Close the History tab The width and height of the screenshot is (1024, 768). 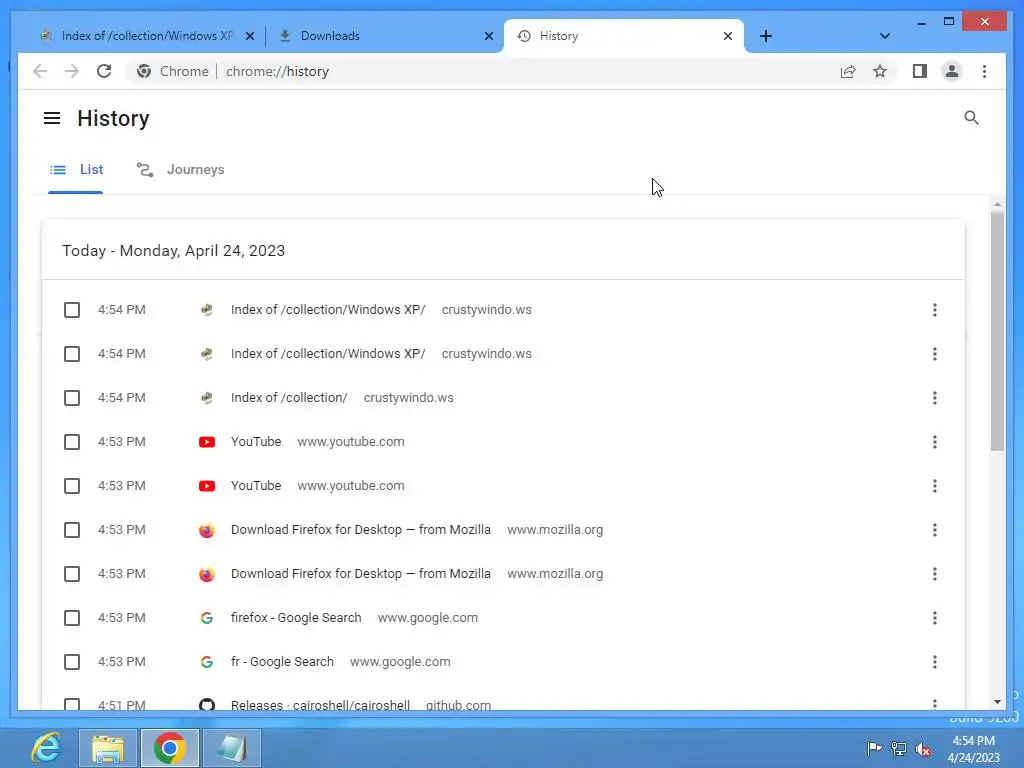(728, 36)
